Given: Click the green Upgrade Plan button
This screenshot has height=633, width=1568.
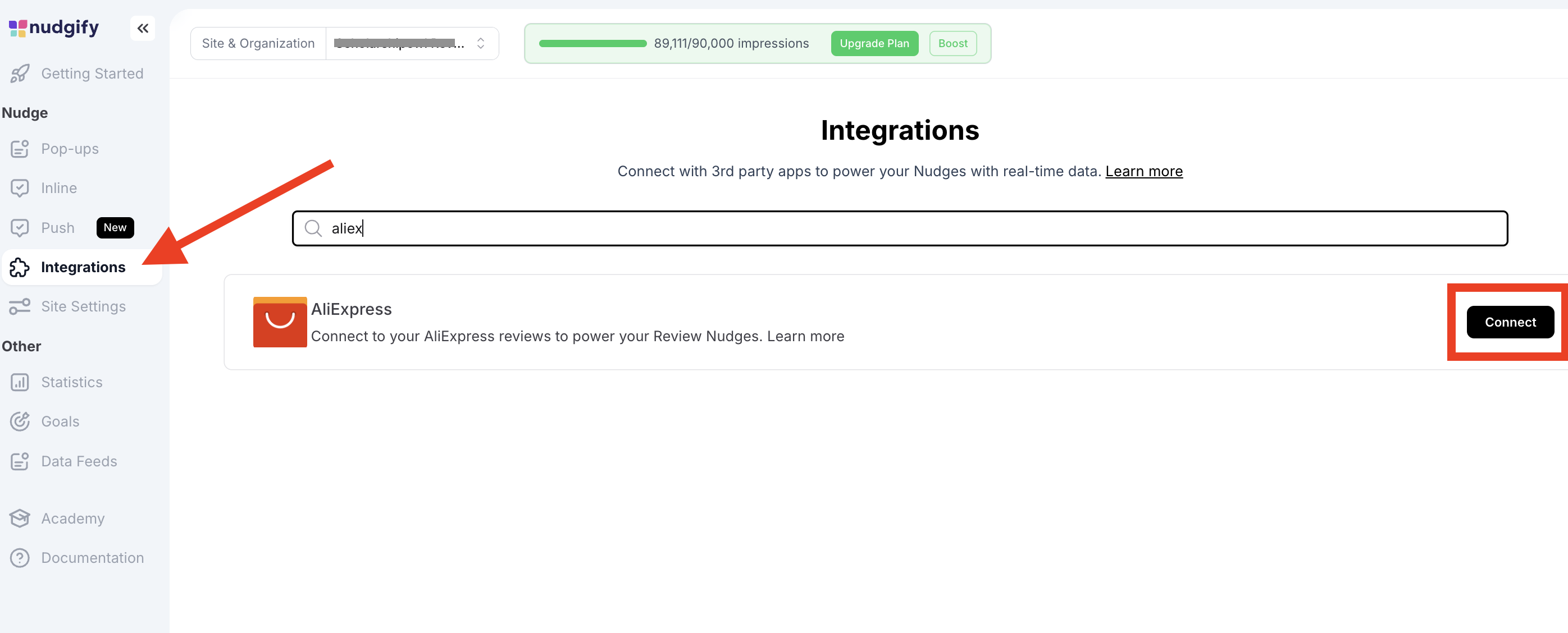Looking at the screenshot, I should click(874, 44).
